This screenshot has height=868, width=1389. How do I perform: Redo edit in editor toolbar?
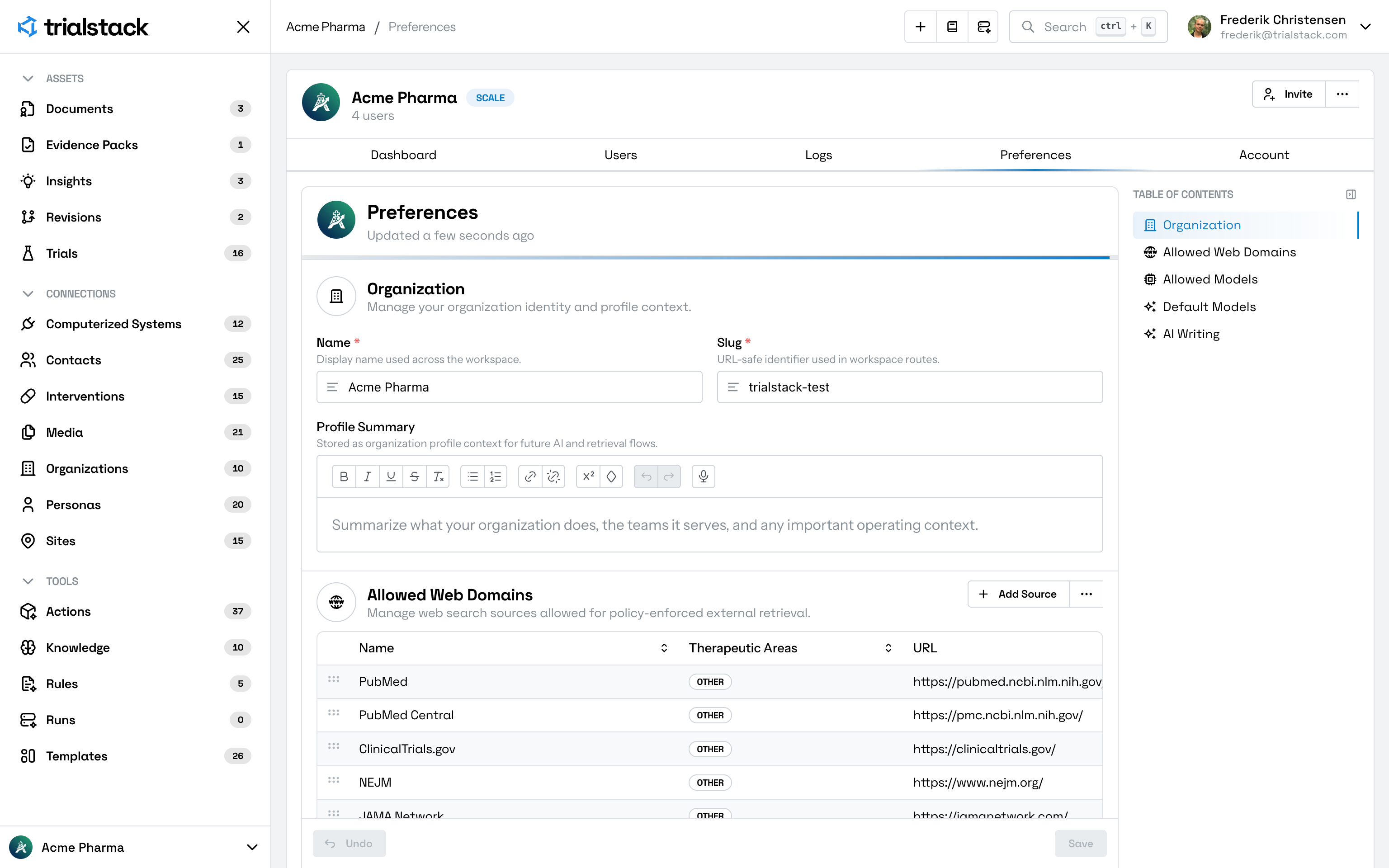click(669, 476)
